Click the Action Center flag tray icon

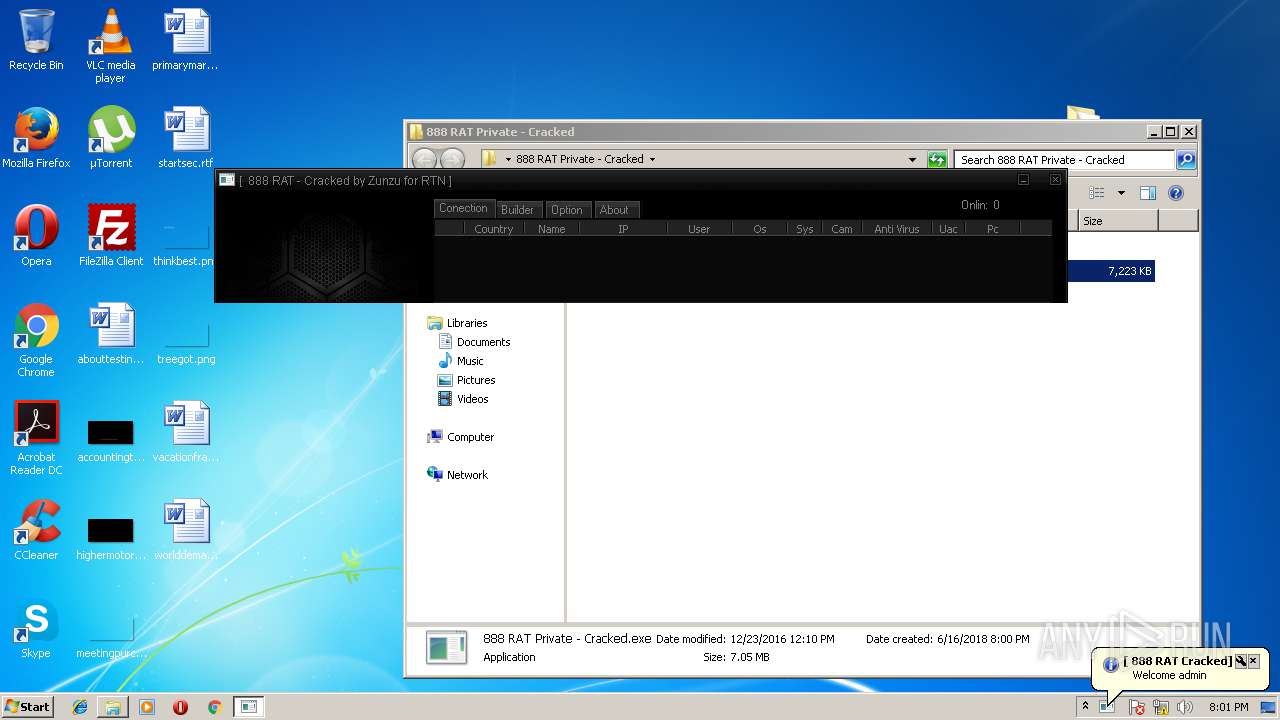tap(1137, 707)
